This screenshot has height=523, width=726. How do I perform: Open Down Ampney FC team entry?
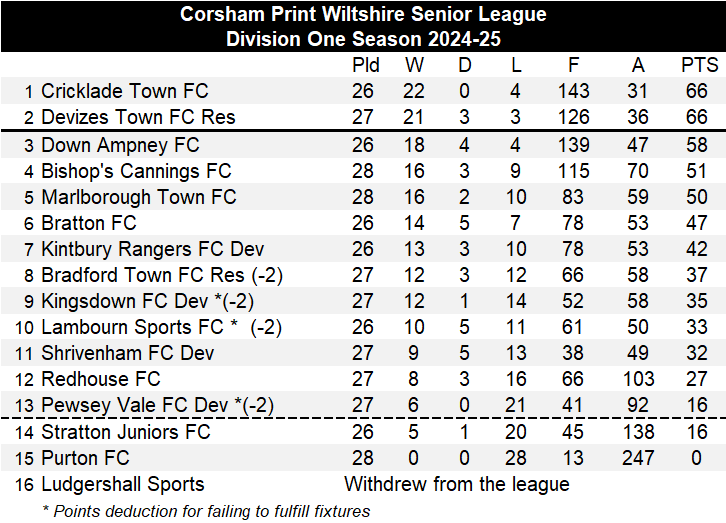(x=120, y=145)
